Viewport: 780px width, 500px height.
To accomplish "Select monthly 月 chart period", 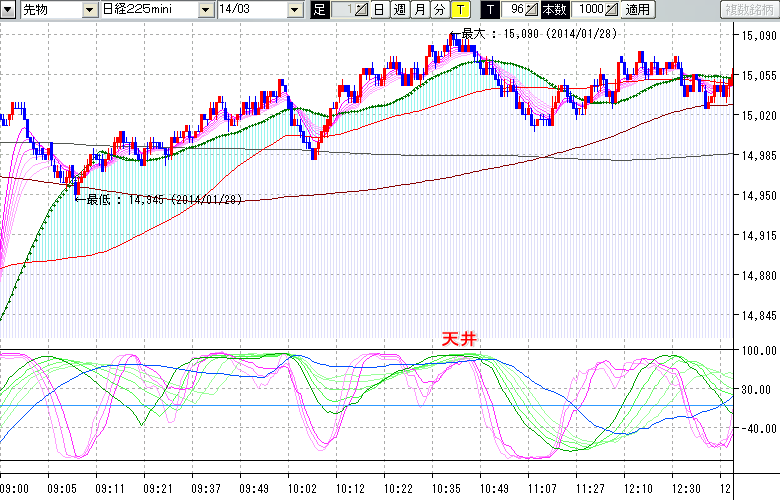I will pyautogui.click(x=419, y=9).
